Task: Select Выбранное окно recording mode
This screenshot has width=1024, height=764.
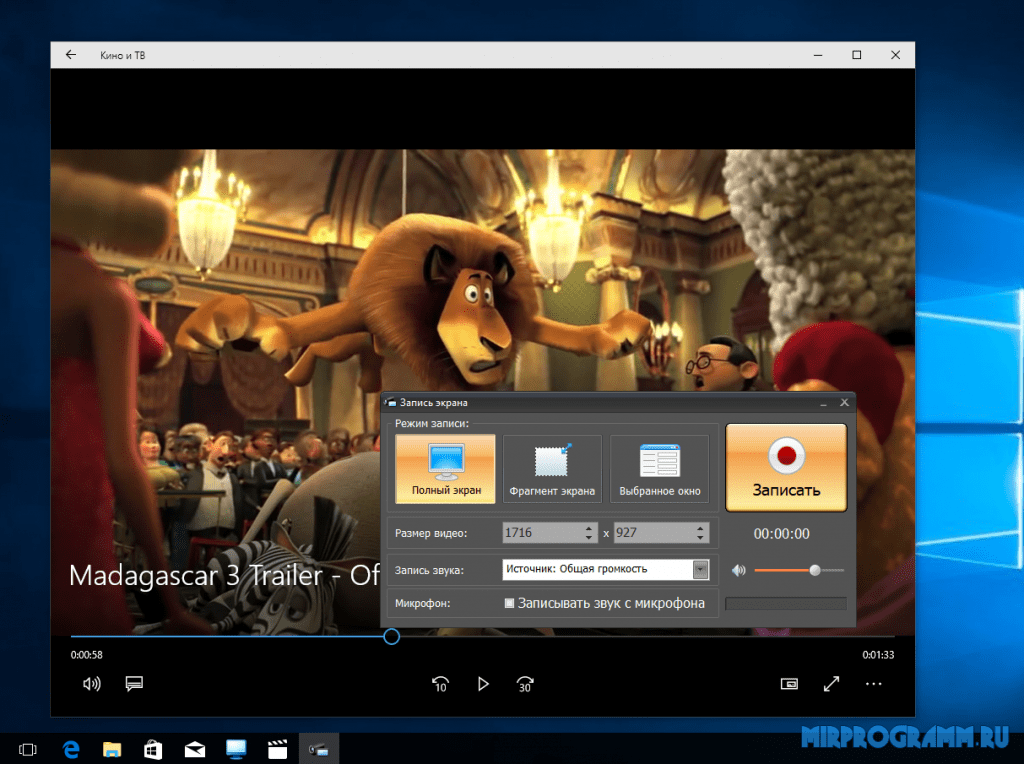Action: point(659,467)
